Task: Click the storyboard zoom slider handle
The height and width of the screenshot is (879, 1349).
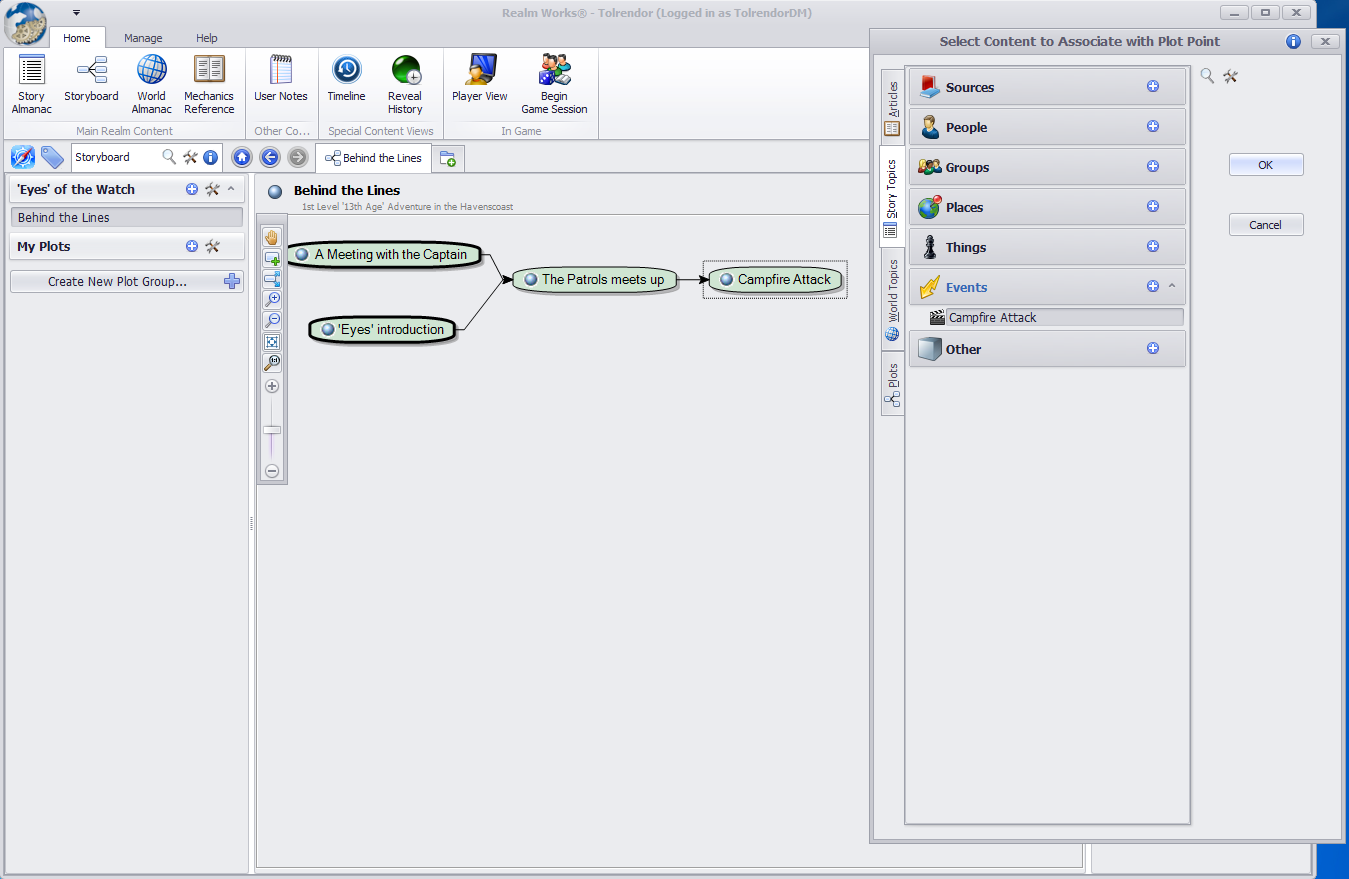Action: pos(272,430)
